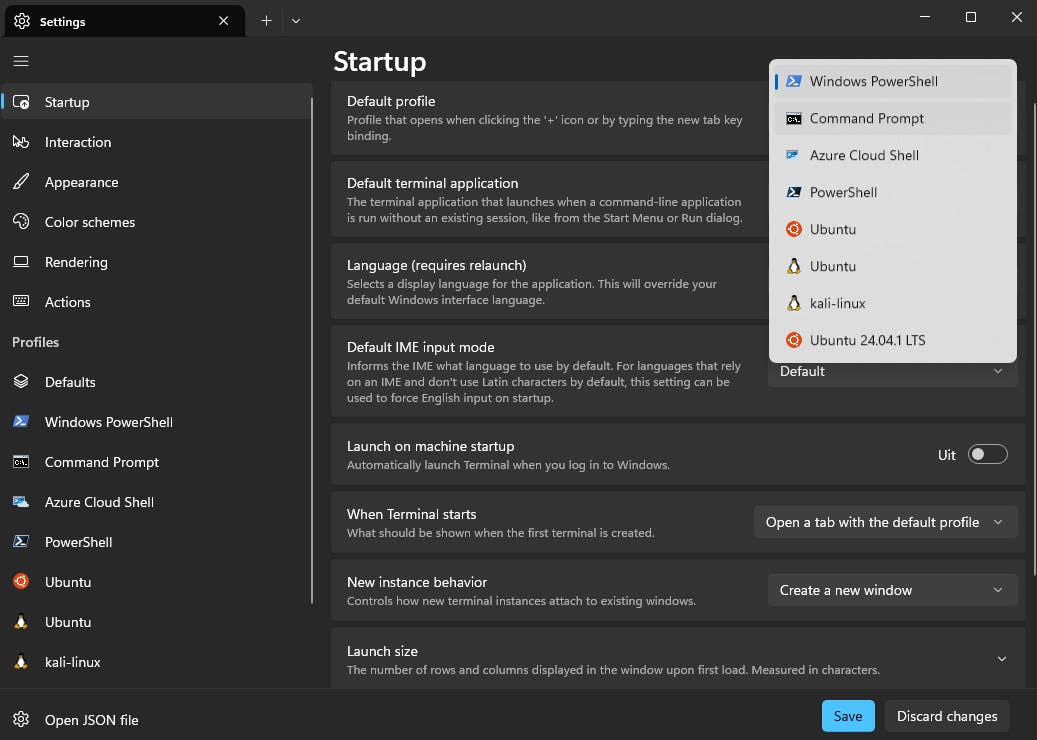
Task: Open When Terminal starts dropdown
Action: [x=885, y=522]
